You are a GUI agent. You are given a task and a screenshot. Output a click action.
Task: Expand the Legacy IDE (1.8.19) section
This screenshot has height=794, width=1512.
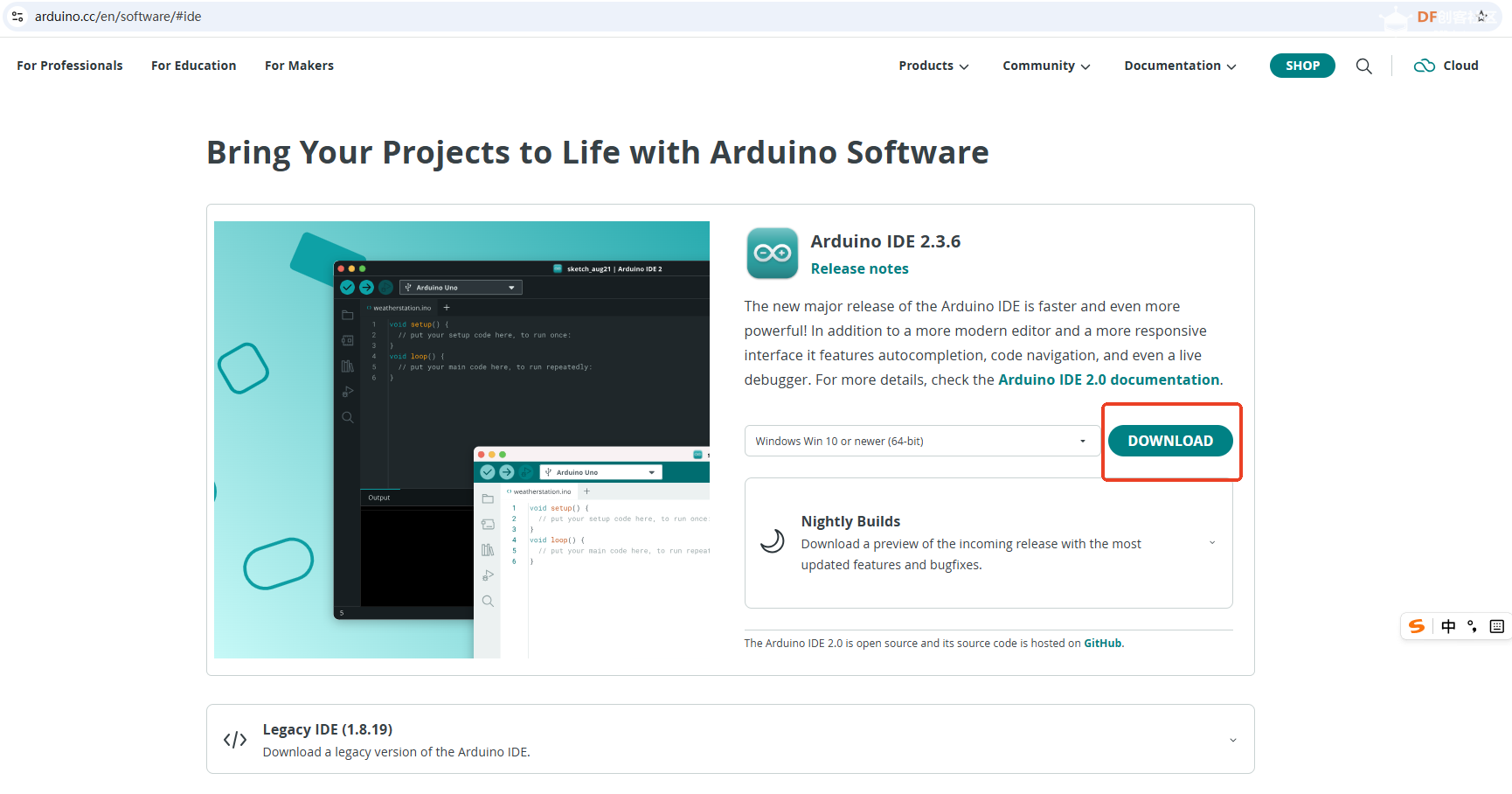pyautogui.click(x=1233, y=740)
